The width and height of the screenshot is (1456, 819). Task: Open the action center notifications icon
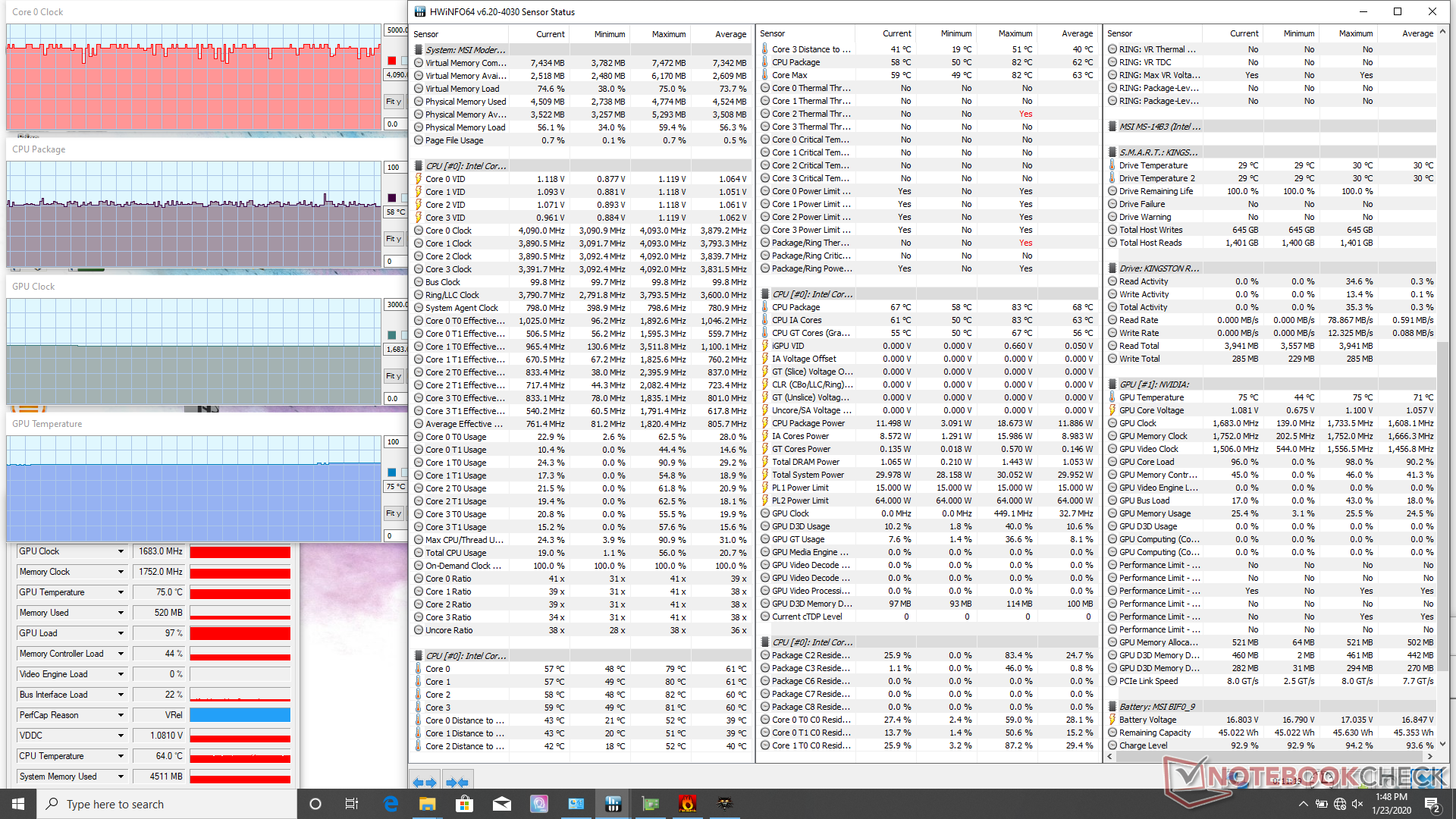(1432, 804)
